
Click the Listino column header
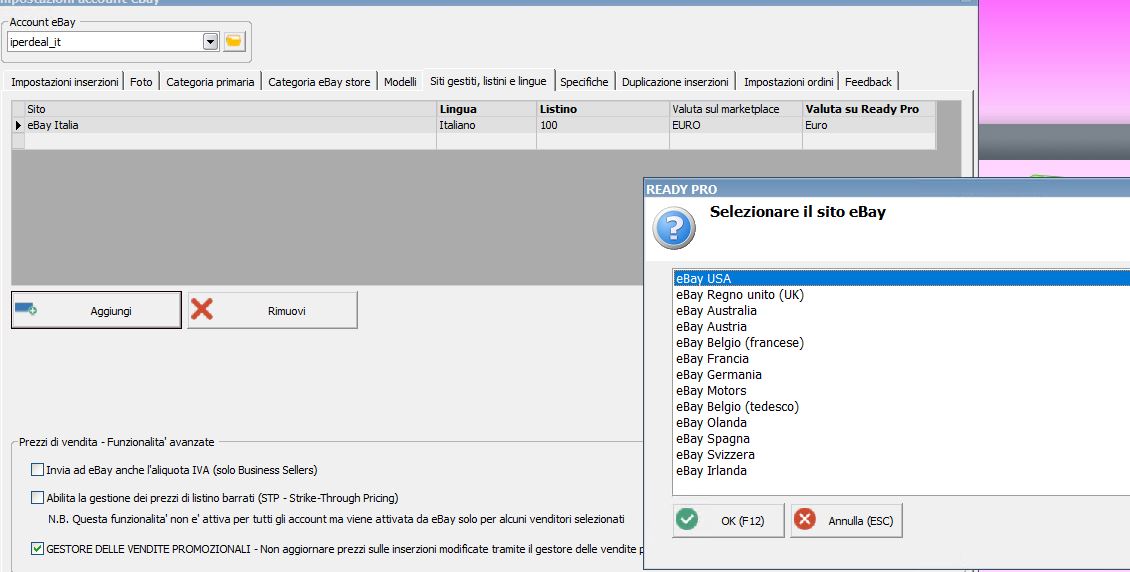click(603, 109)
